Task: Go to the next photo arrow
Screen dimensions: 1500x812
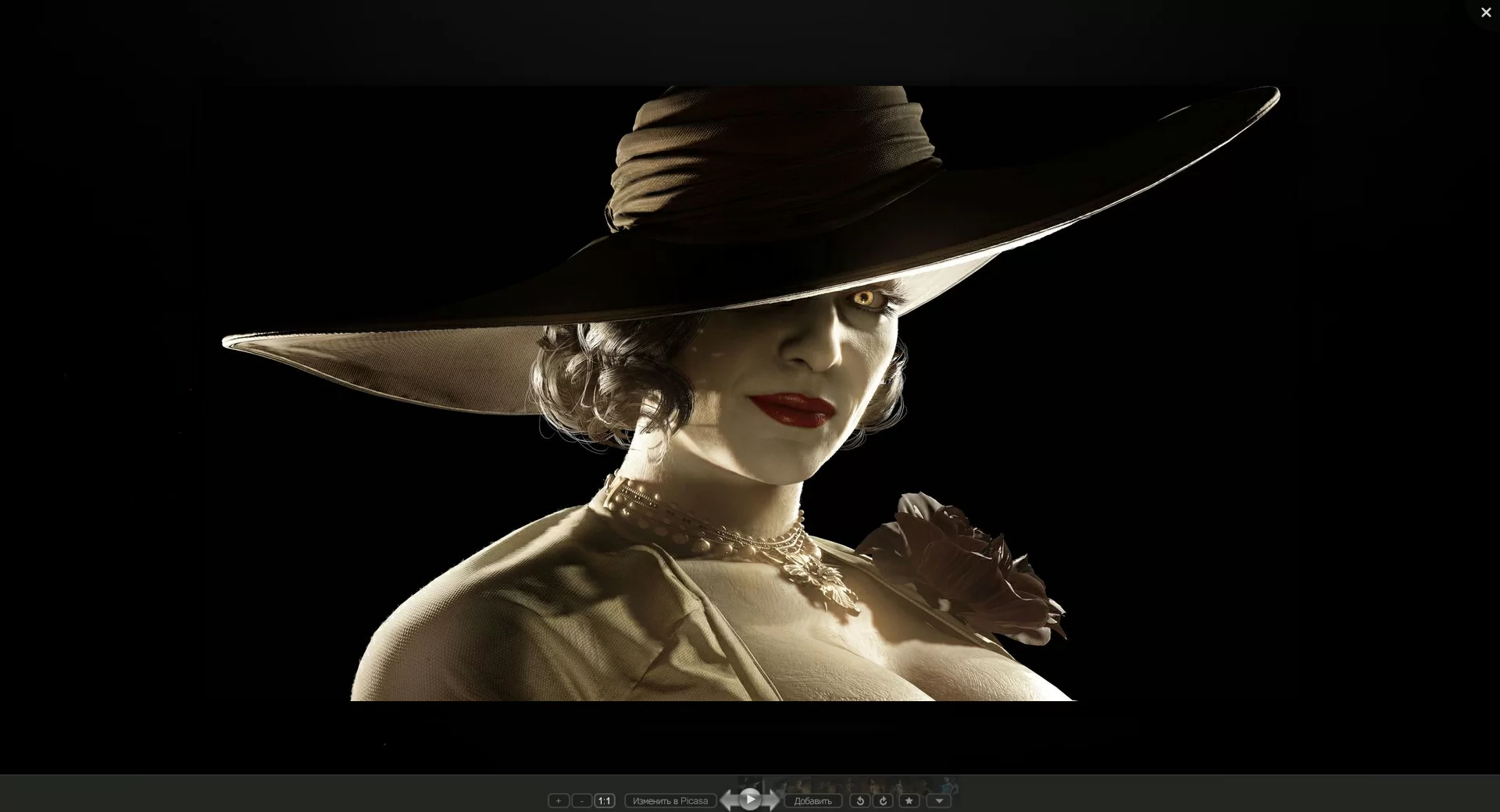Action: [772, 800]
